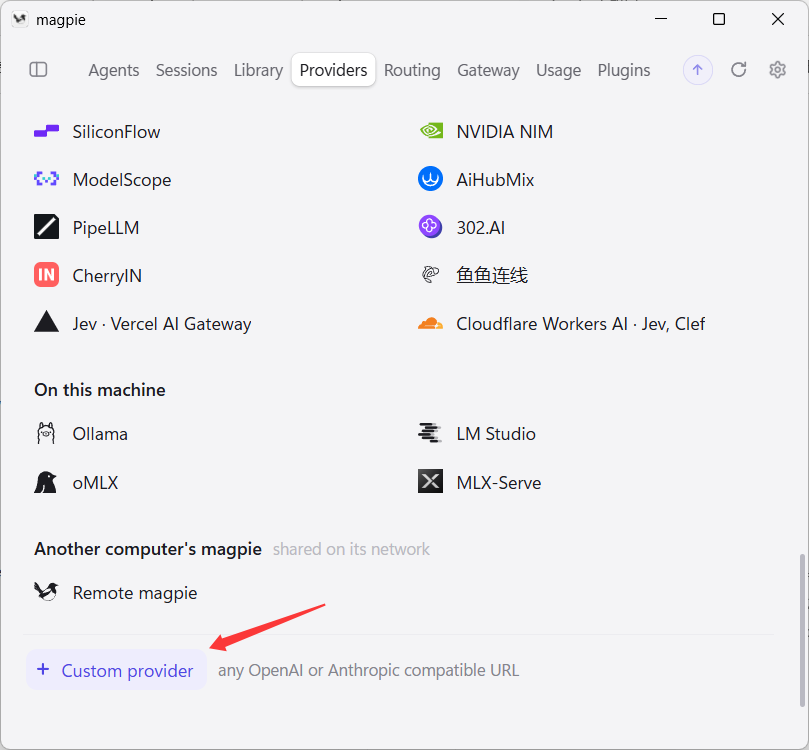Switch to the Sessions tab
This screenshot has height=750, width=809.
click(186, 70)
